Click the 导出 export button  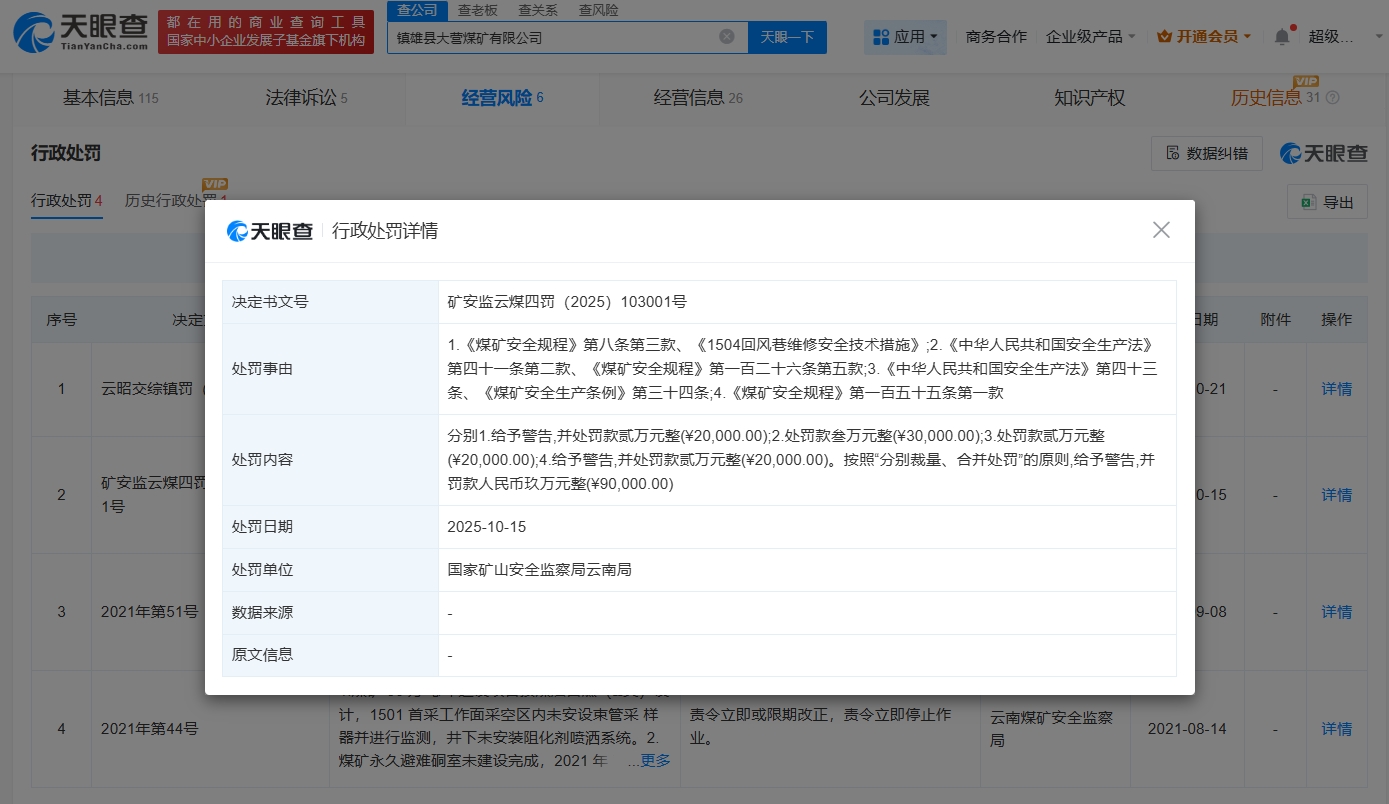[1327, 202]
